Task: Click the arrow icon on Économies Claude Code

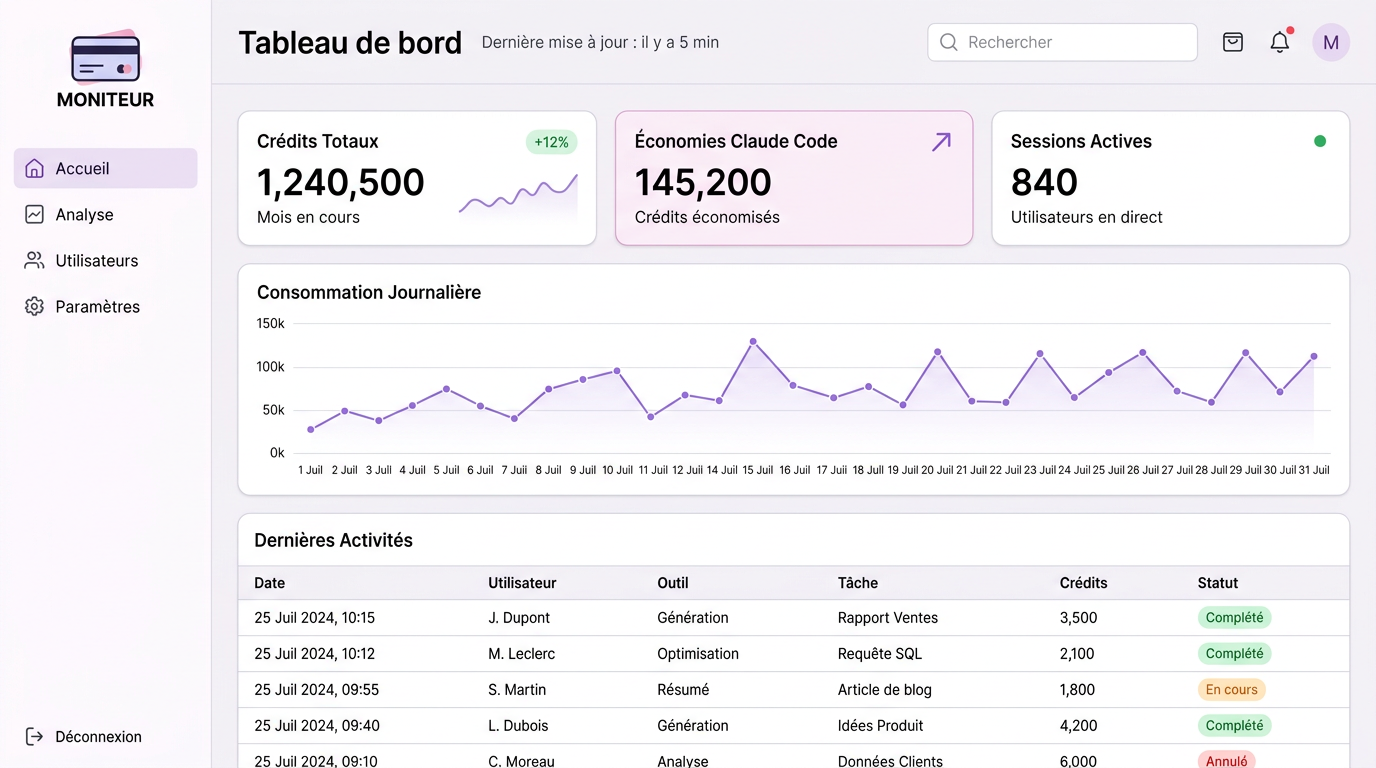Action: [941, 142]
